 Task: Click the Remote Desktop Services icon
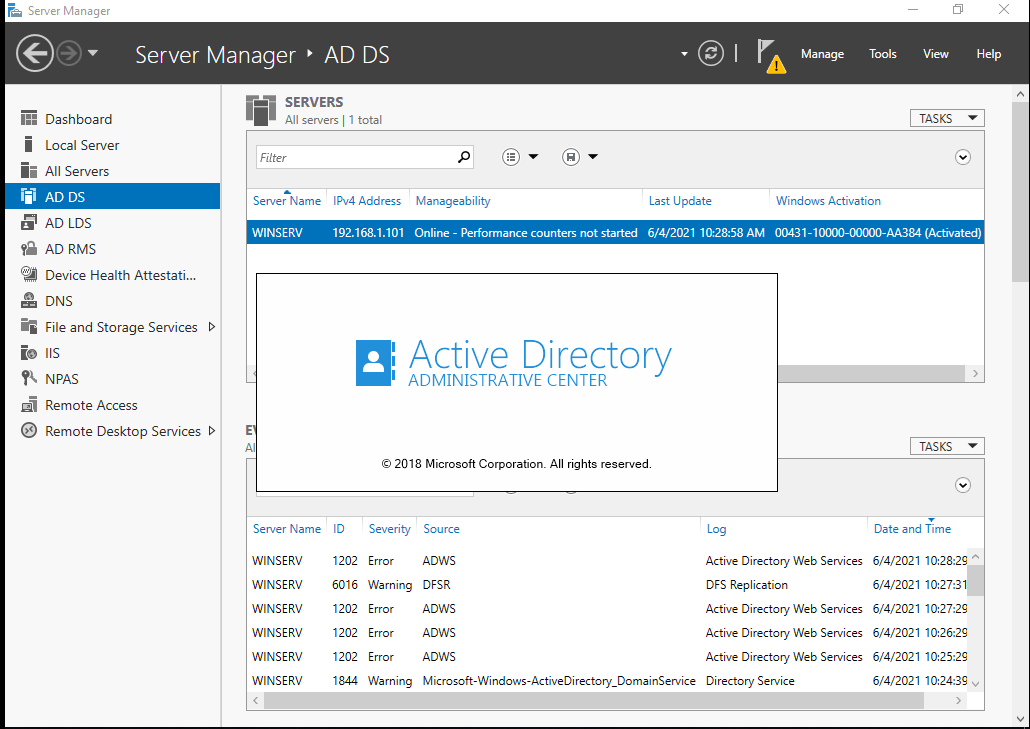[29, 431]
